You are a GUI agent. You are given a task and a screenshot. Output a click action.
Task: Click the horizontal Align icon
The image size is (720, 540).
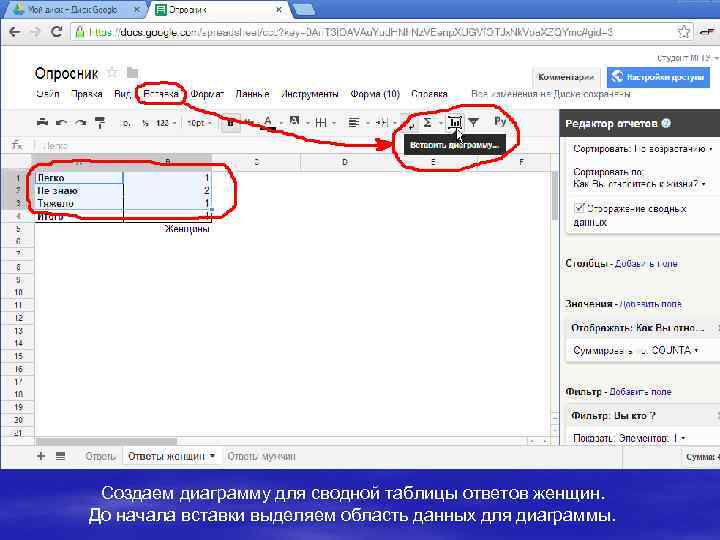point(354,123)
